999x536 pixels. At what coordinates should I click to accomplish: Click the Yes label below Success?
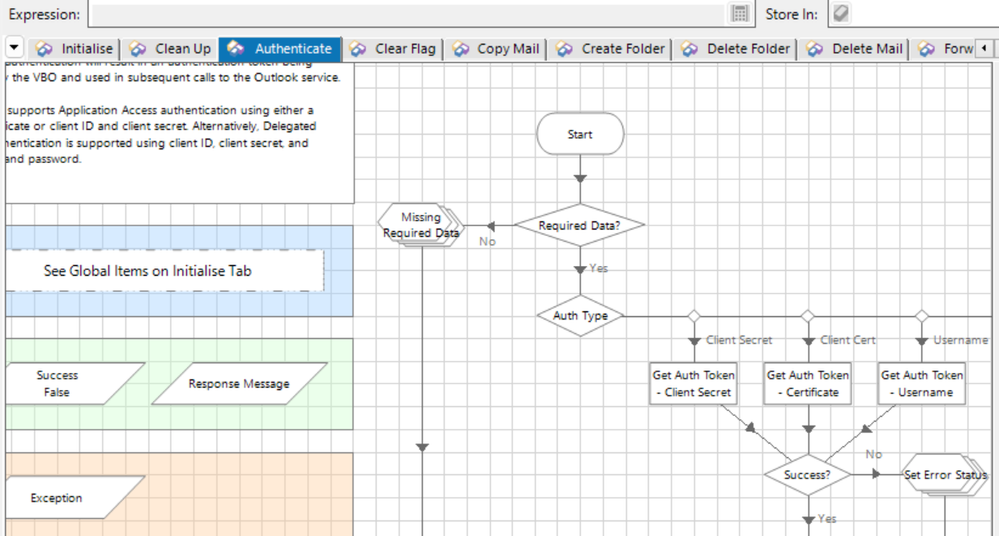coord(827,519)
